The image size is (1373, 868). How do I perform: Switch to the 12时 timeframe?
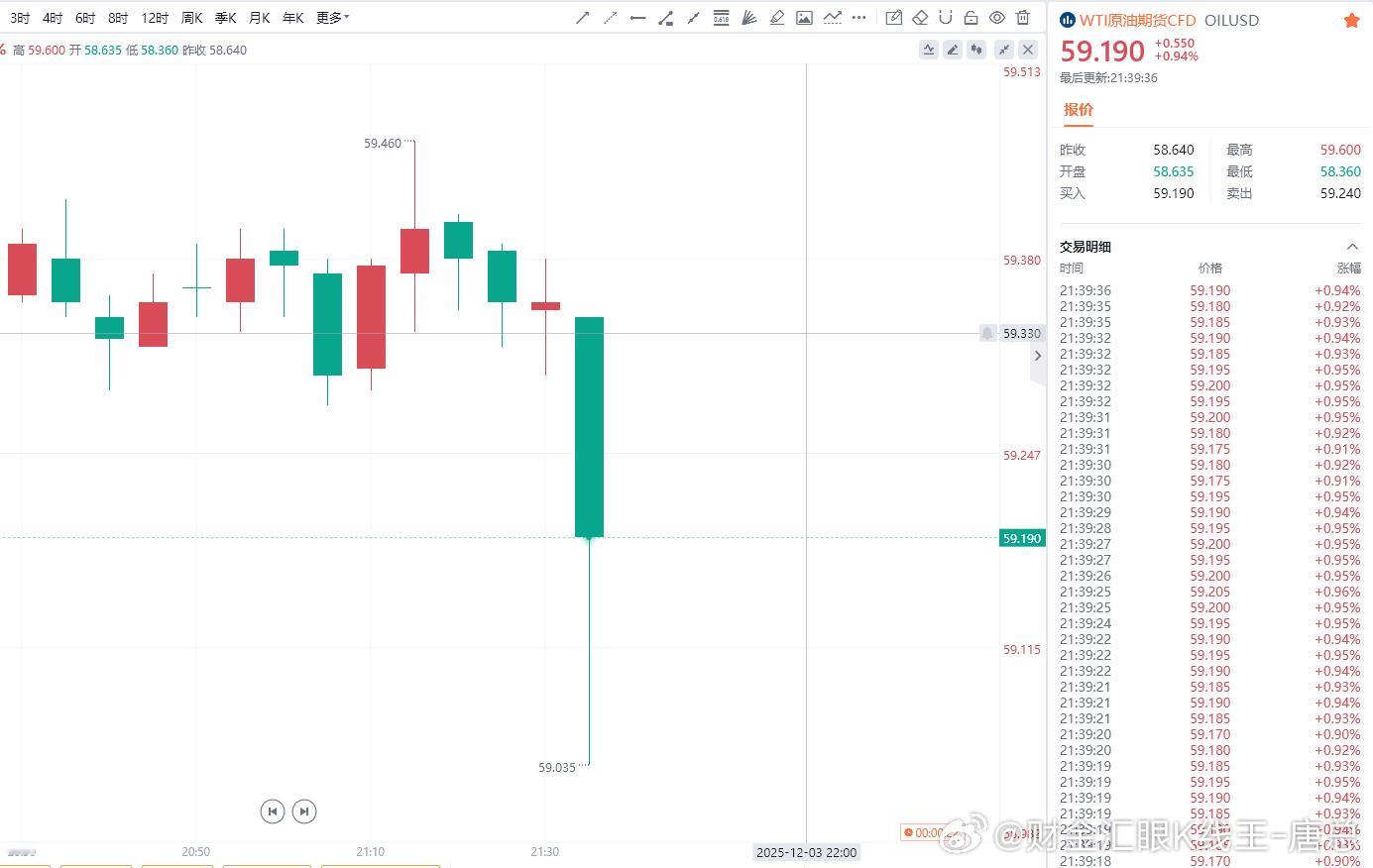coord(155,18)
